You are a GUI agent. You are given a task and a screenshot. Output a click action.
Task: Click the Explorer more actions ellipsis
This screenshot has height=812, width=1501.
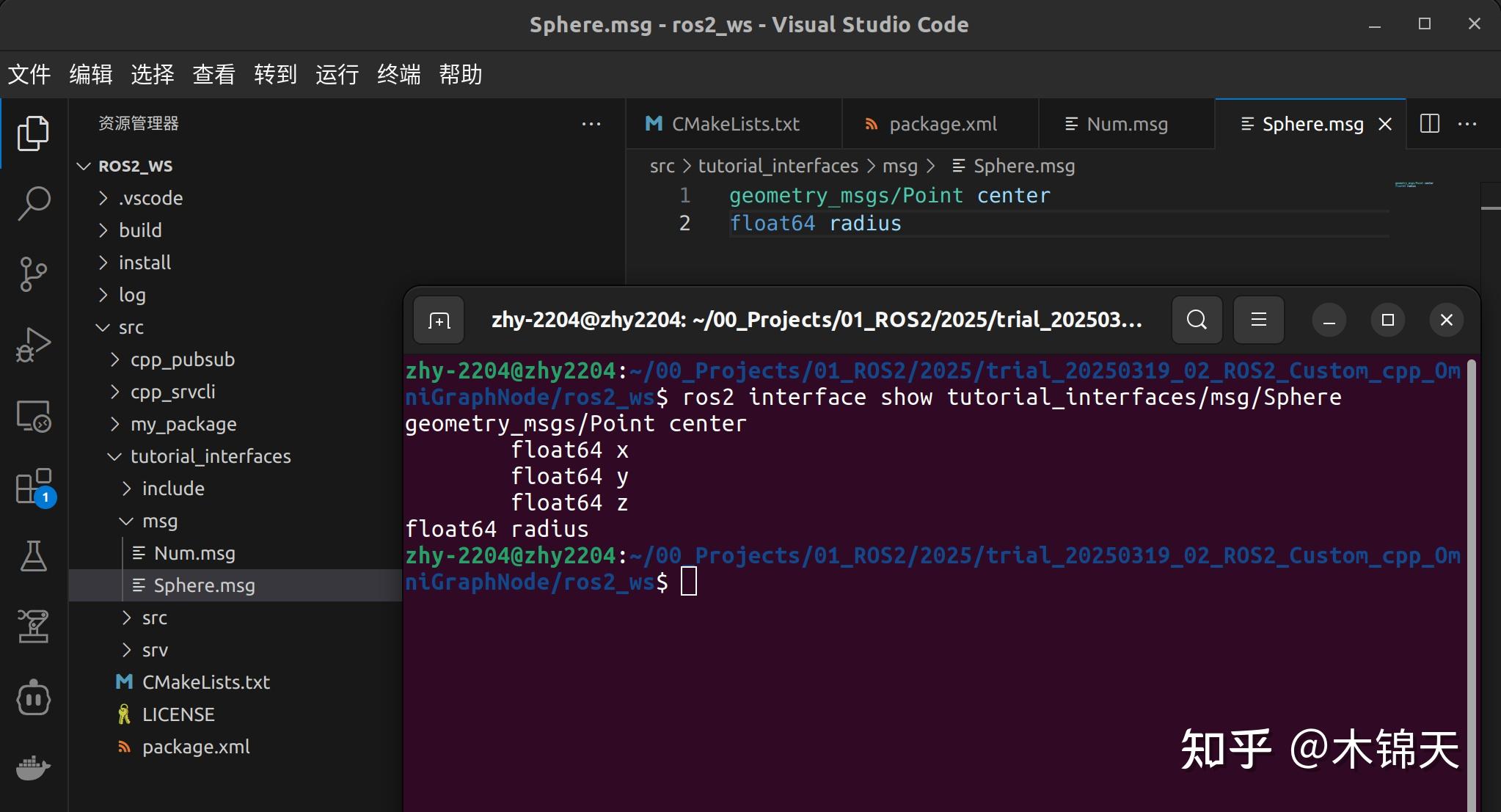coord(591,123)
